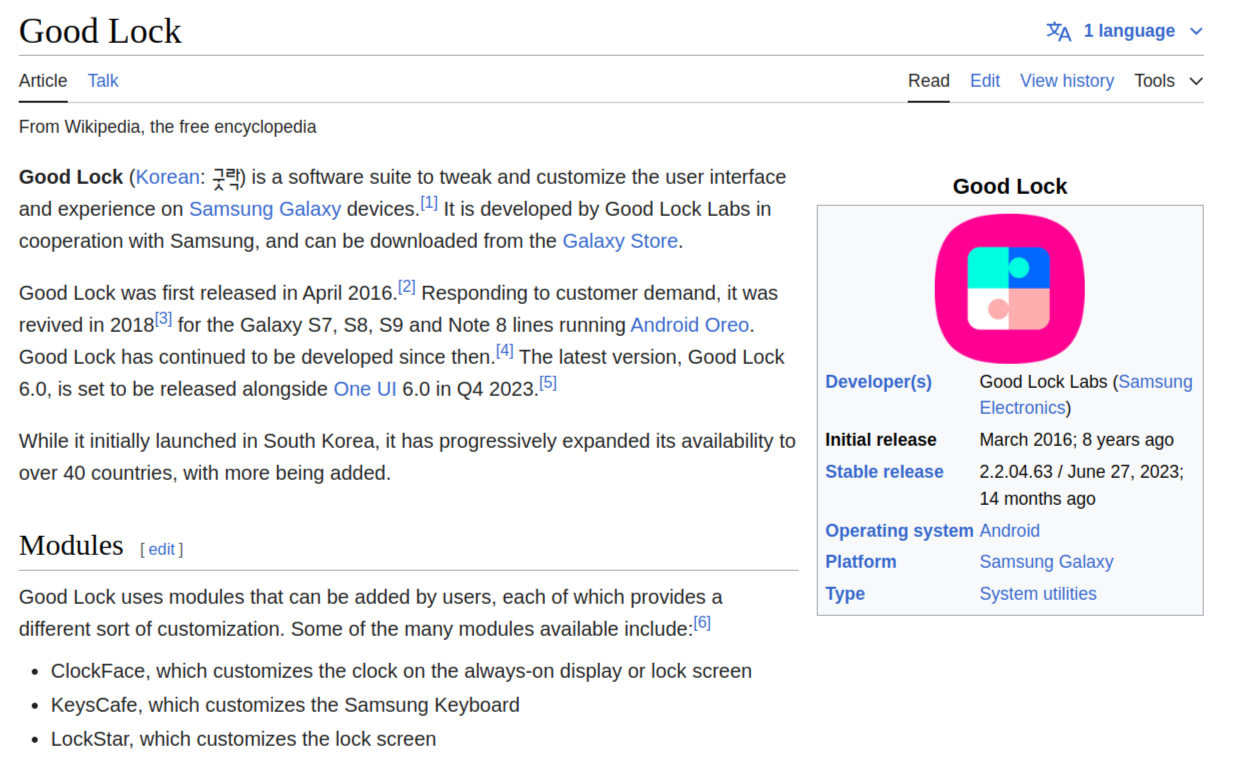This screenshot has width=1238, height=758.
Task: Jump to citation reference 6
Action: point(702,623)
